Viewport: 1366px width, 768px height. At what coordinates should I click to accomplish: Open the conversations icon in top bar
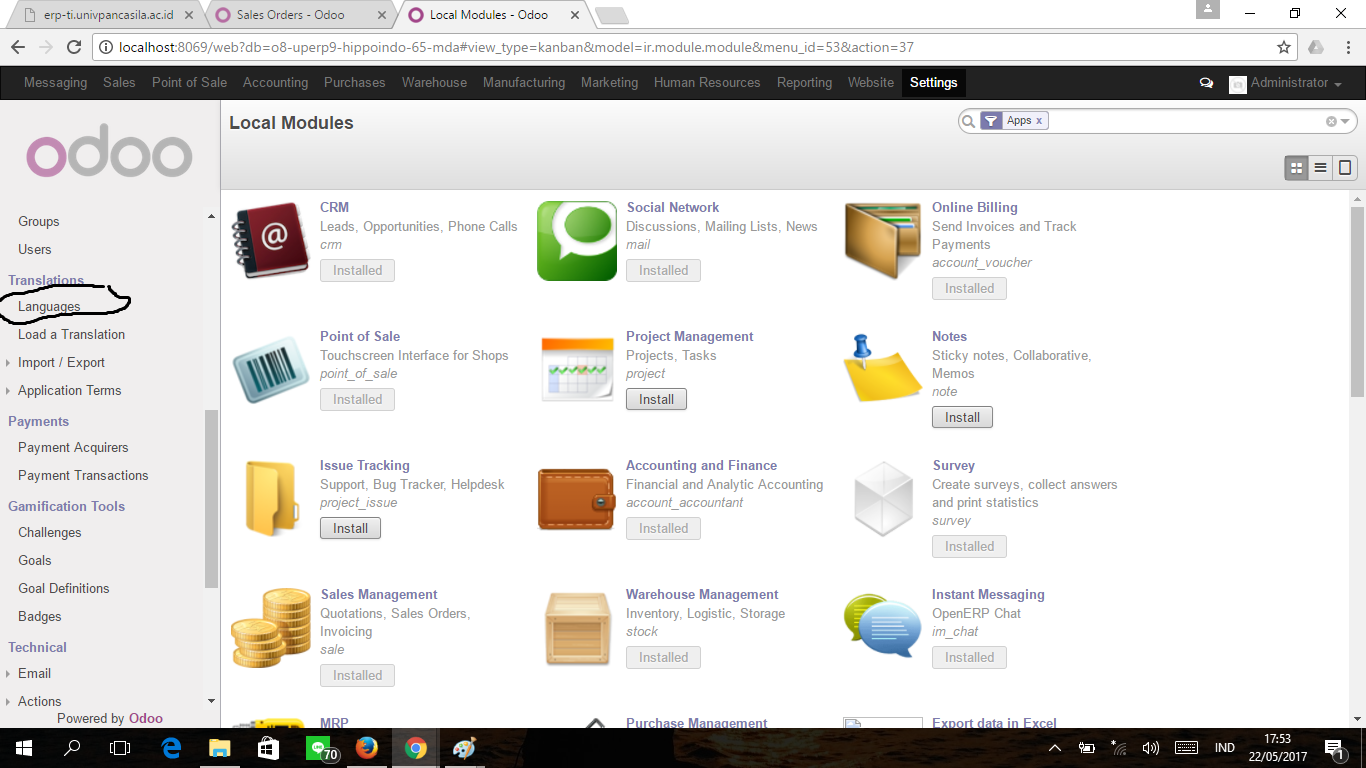[x=1206, y=83]
